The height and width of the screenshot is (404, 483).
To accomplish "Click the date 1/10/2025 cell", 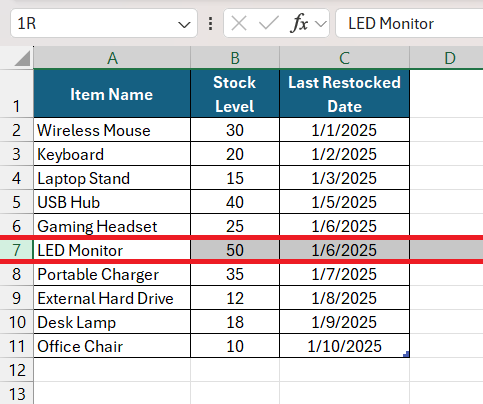I will point(344,346).
